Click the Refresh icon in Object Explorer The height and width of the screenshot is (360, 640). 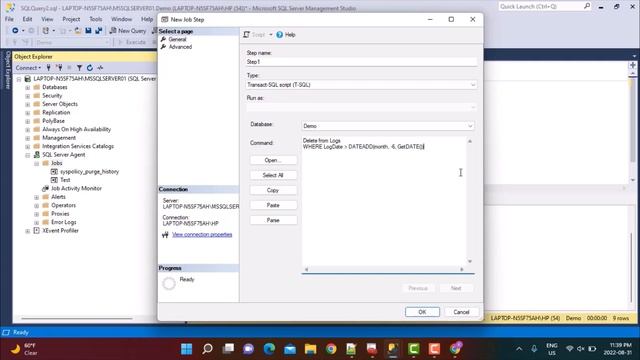pos(90,68)
